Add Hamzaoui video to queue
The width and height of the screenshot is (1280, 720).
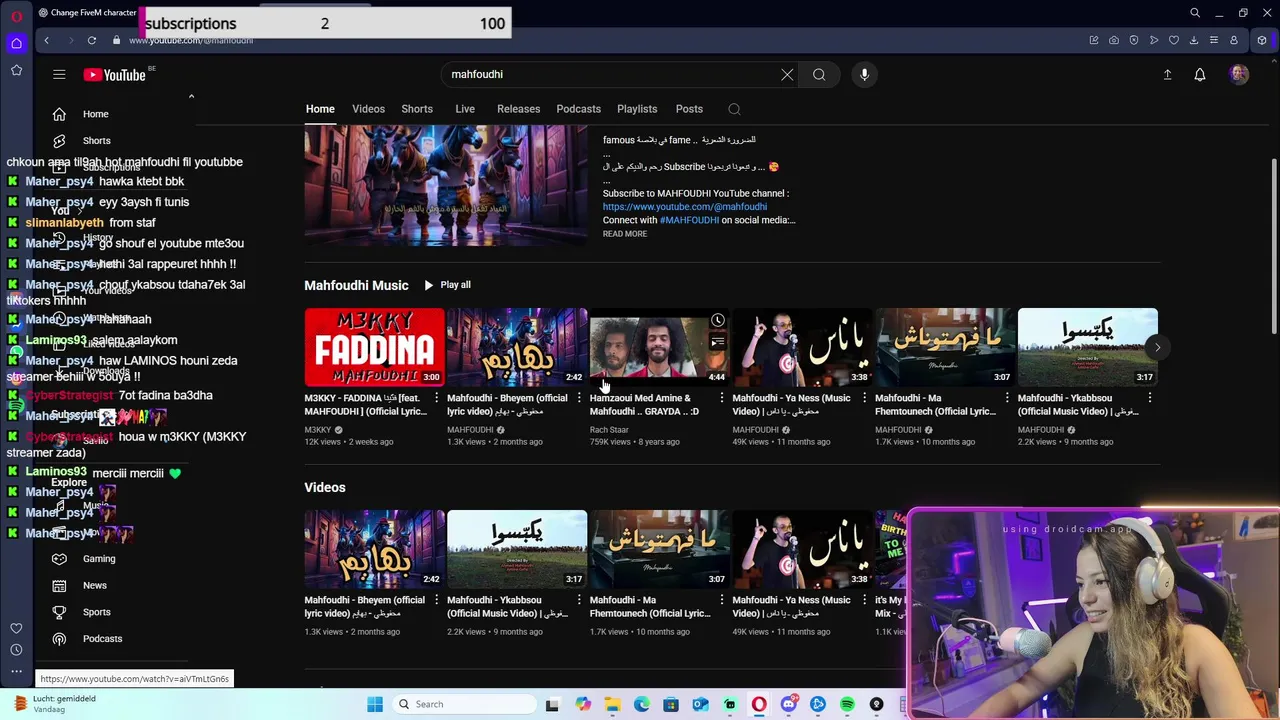click(718, 342)
